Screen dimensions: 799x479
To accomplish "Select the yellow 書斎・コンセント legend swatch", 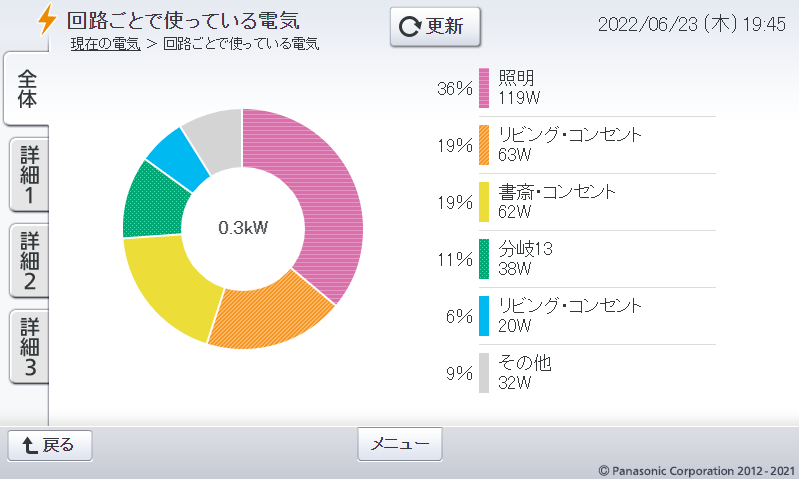I will pyautogui.click(x=484, y=202).
